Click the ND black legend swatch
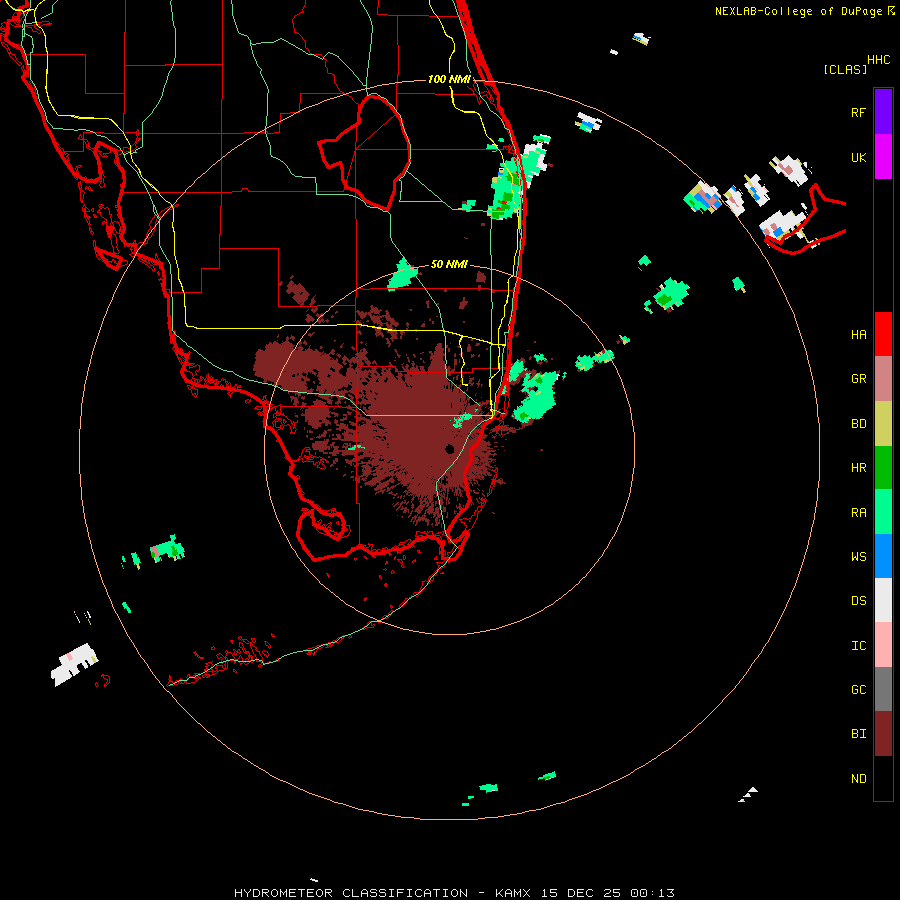This screenshot has width=900, height=900. coord(883,778)
